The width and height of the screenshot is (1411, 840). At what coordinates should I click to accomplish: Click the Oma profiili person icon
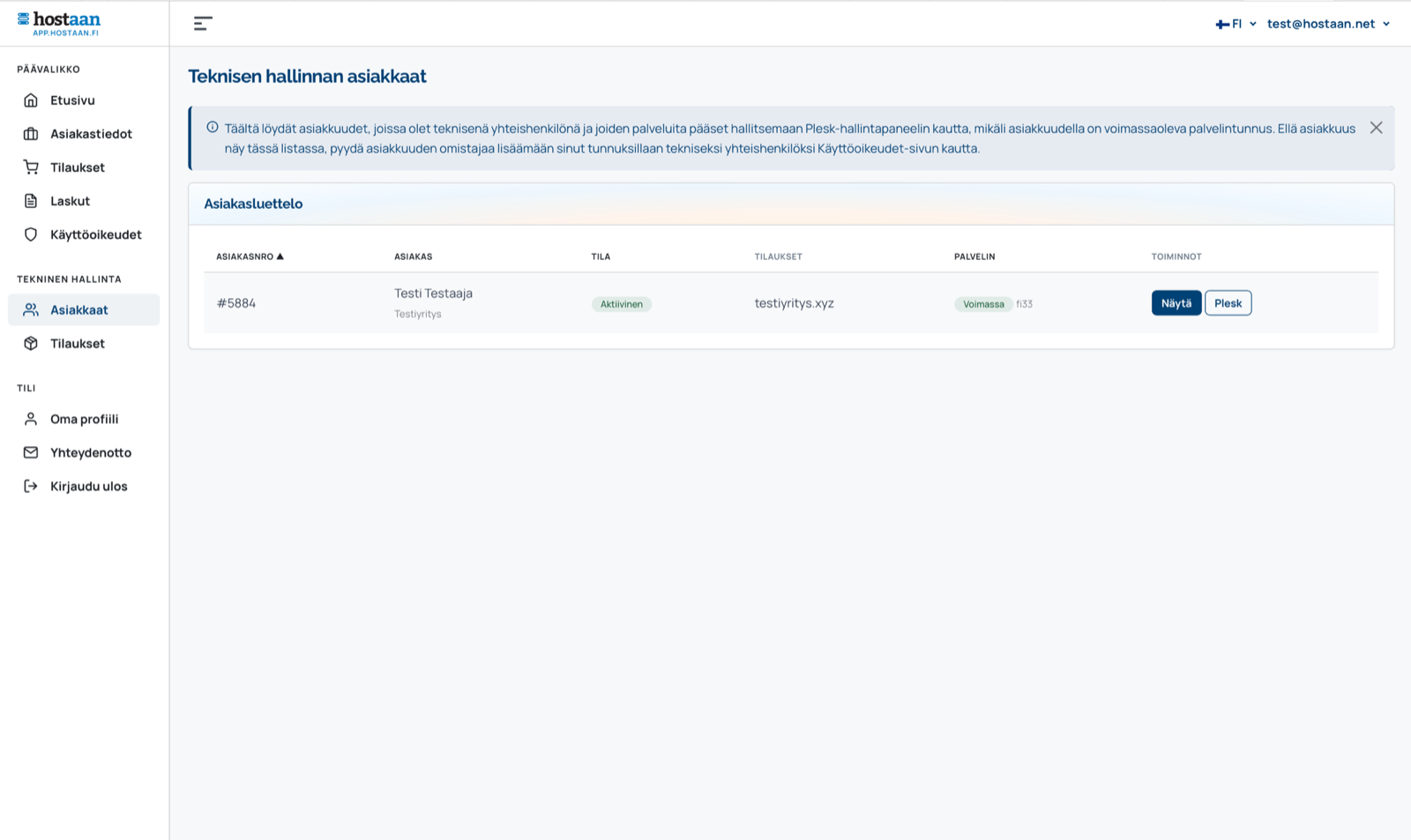click(x=31, y=420)
